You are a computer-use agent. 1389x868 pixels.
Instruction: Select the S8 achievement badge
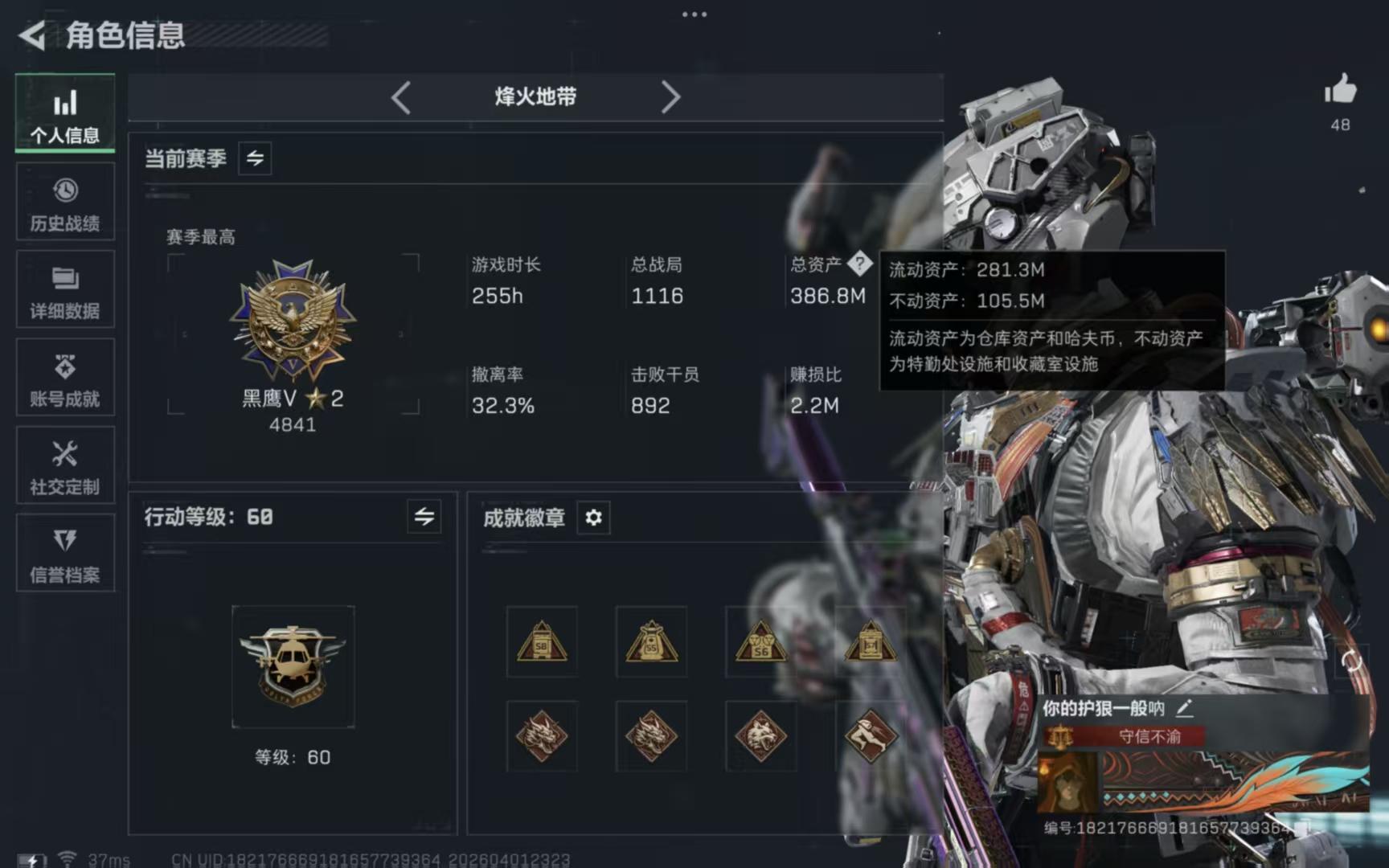[542, 642]
